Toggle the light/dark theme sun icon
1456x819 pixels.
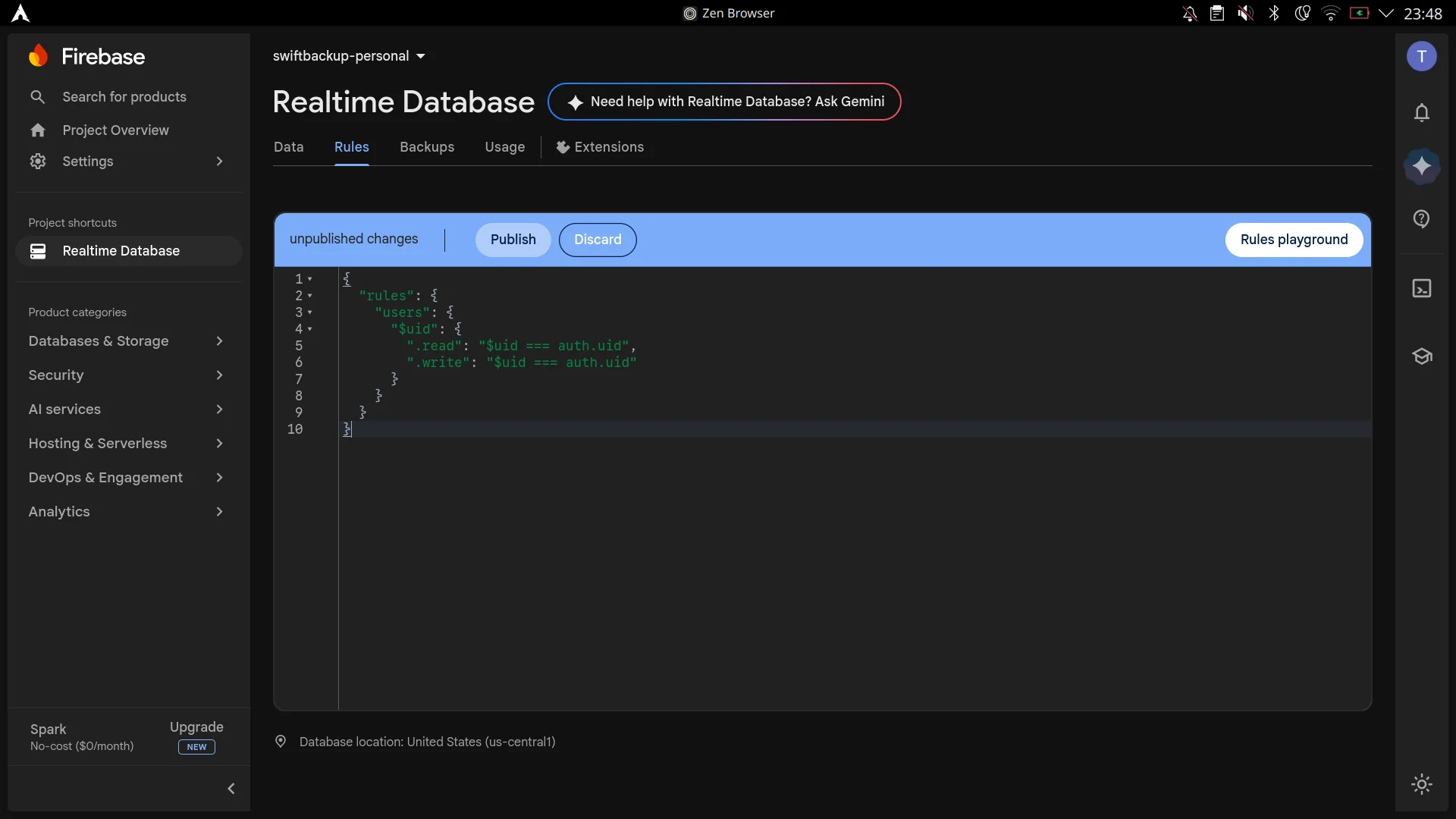coord(1422,784)
